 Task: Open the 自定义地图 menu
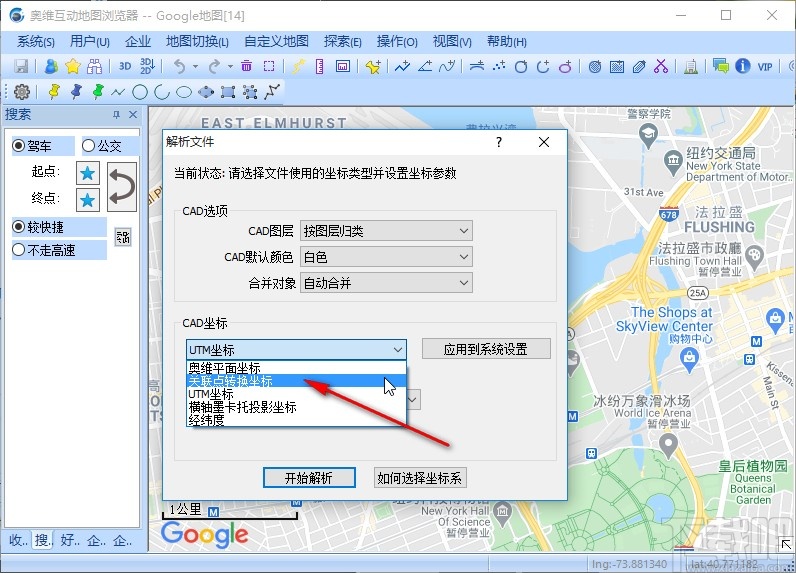tap(276, 42)
